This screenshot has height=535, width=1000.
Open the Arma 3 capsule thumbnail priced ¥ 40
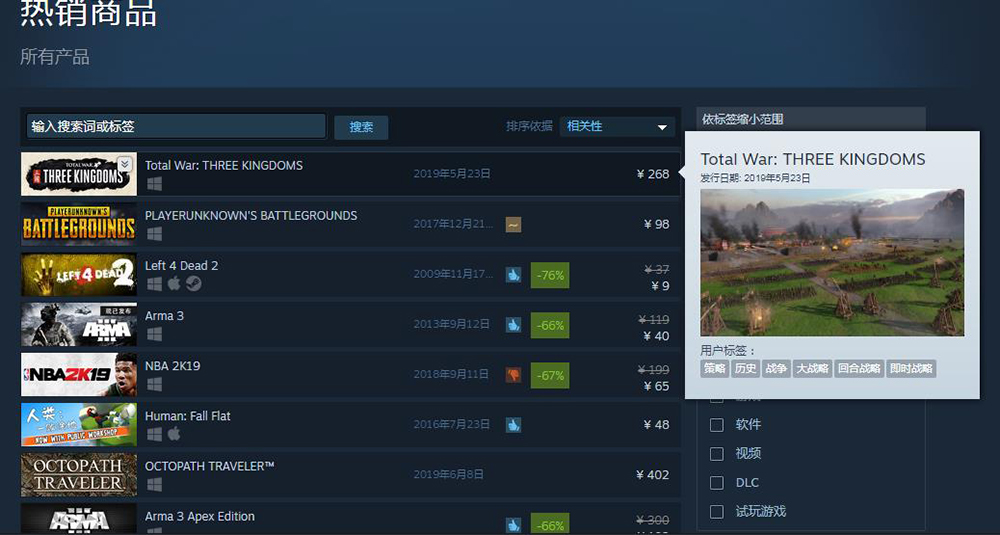point(79,325)
